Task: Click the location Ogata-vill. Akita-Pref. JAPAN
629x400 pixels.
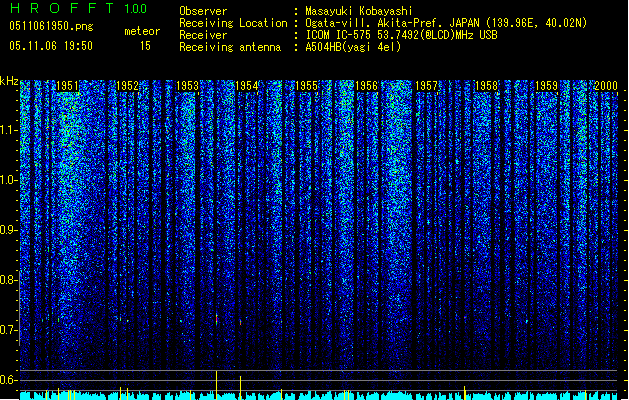Action: (x=392, y=23)
